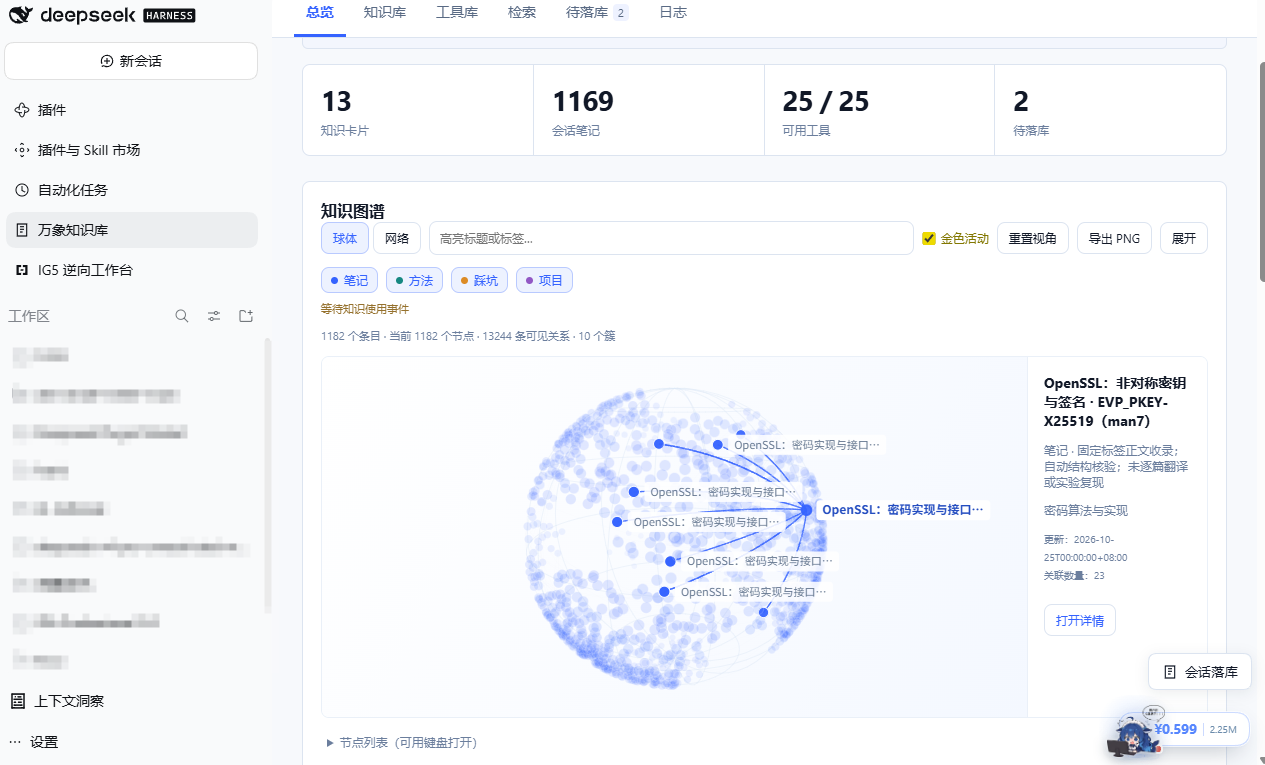This screenshot has width=1265, height=765.
Task: Toggle the 方法 filter chip
Action: point(414,281)
